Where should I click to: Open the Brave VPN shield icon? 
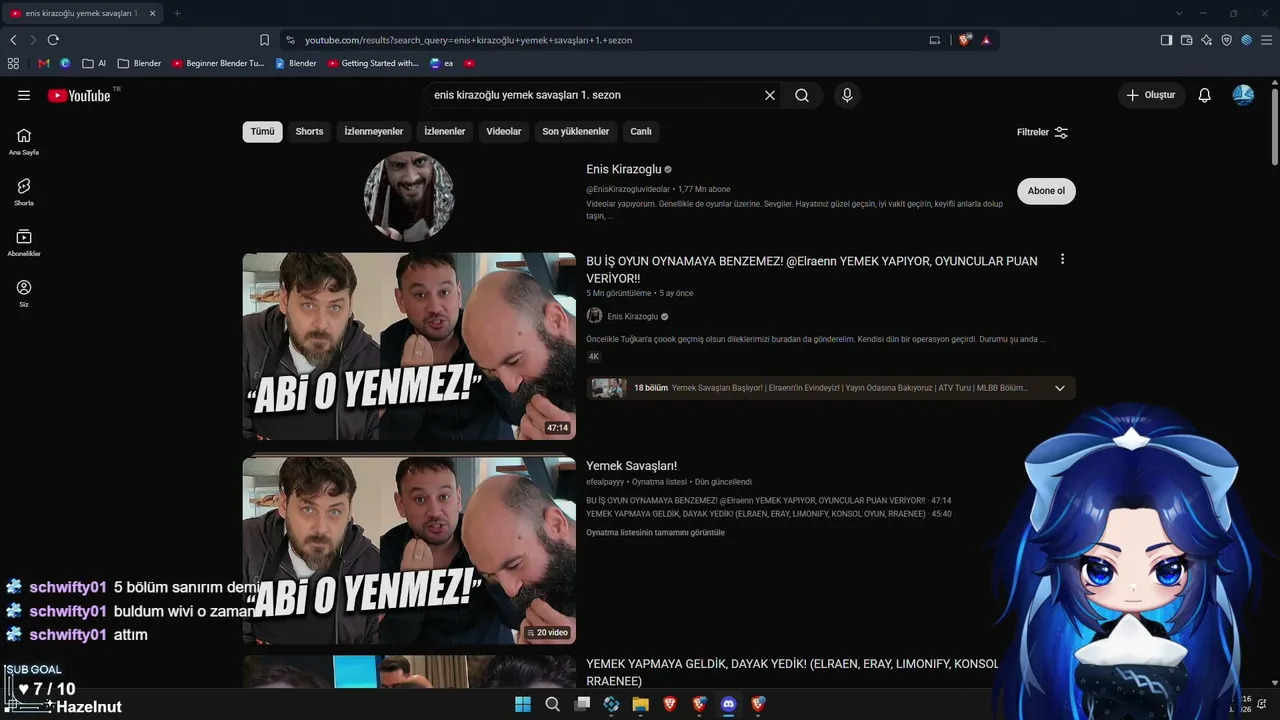1227,40
